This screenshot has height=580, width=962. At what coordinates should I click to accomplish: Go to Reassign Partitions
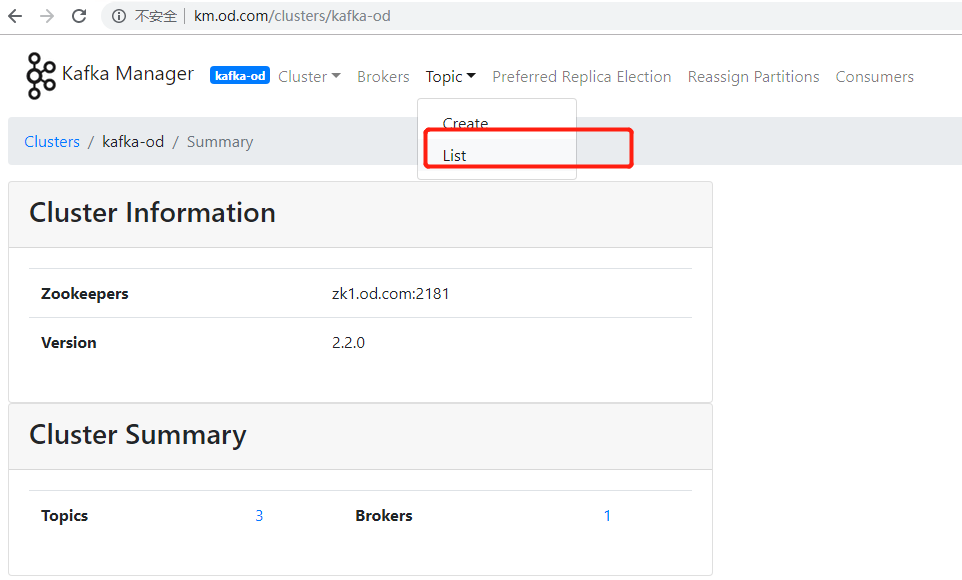753,77
